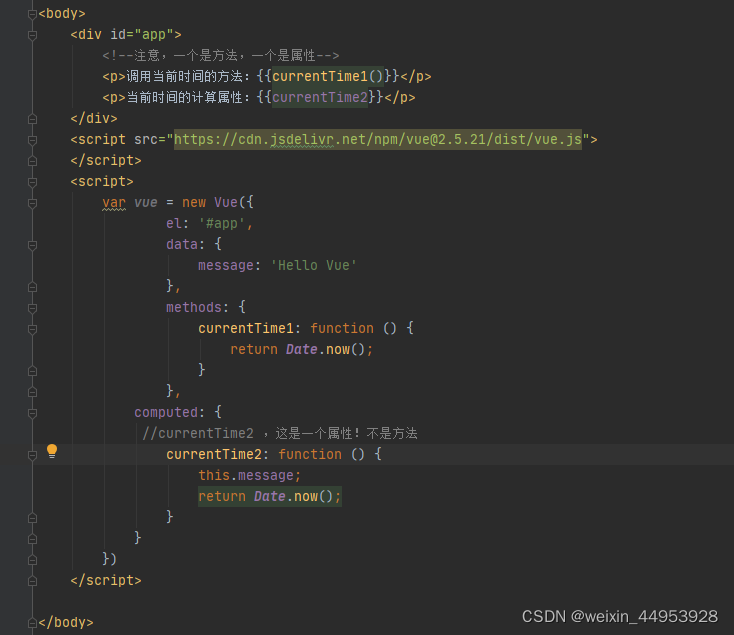Click the closing </script> tag at the bottom

point(106,580)
